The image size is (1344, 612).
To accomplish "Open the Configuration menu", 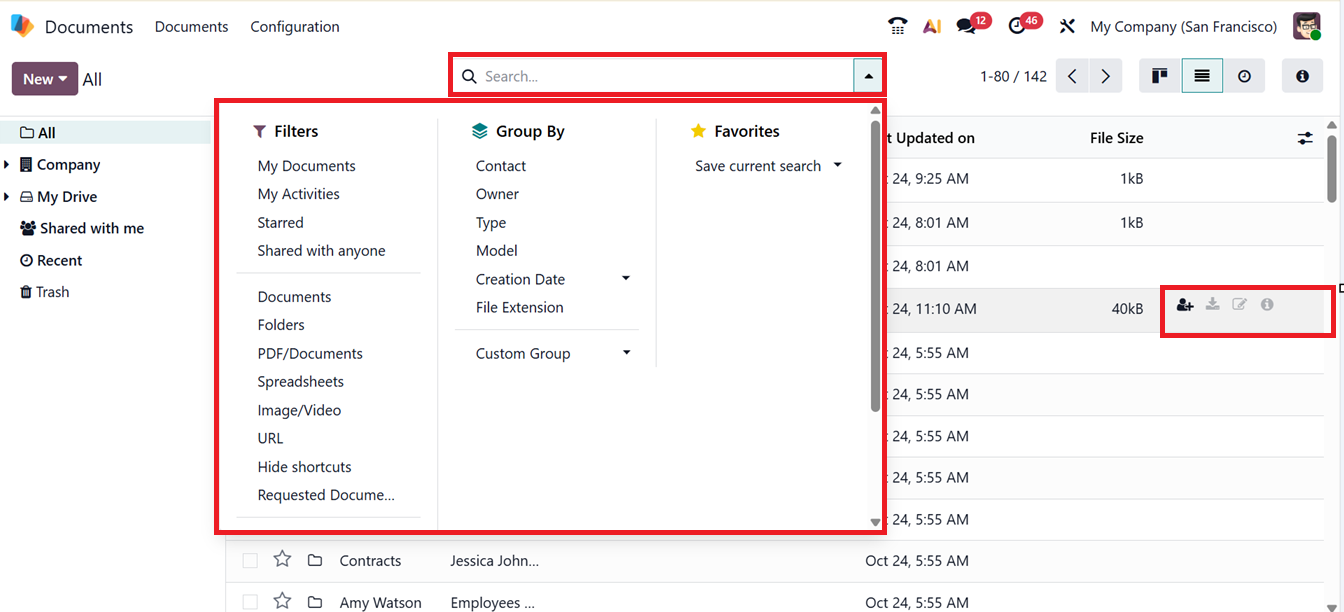I will 295,27.
